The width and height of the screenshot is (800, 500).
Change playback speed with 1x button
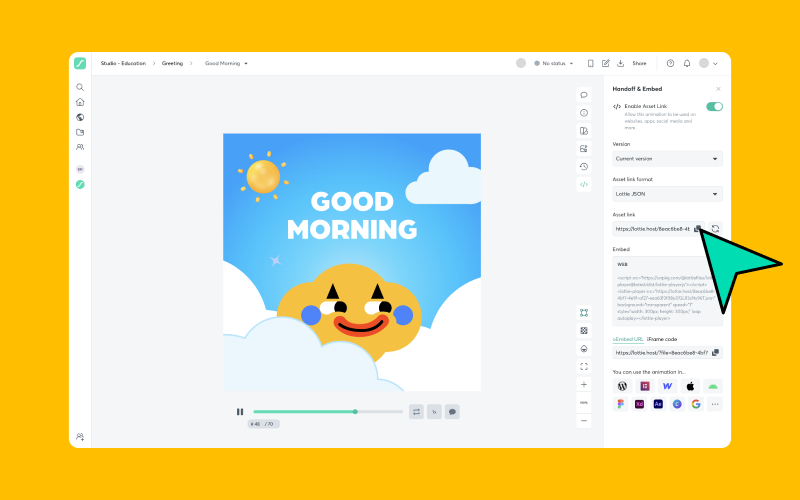(434, 412)
